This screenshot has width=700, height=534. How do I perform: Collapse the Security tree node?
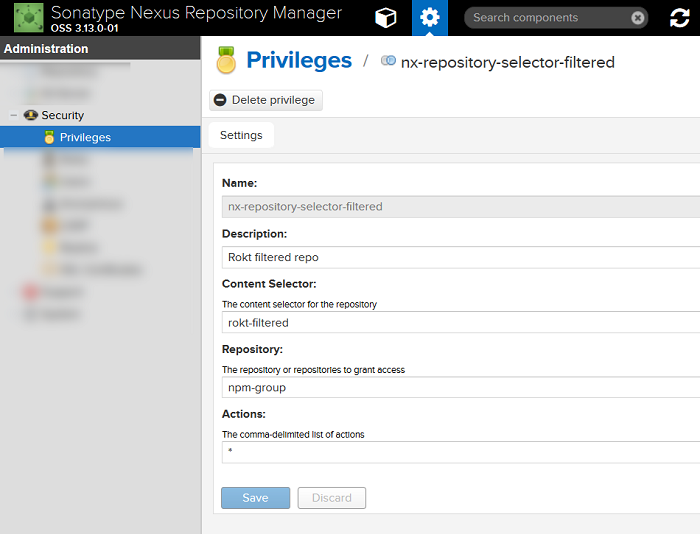coord(14,115)
